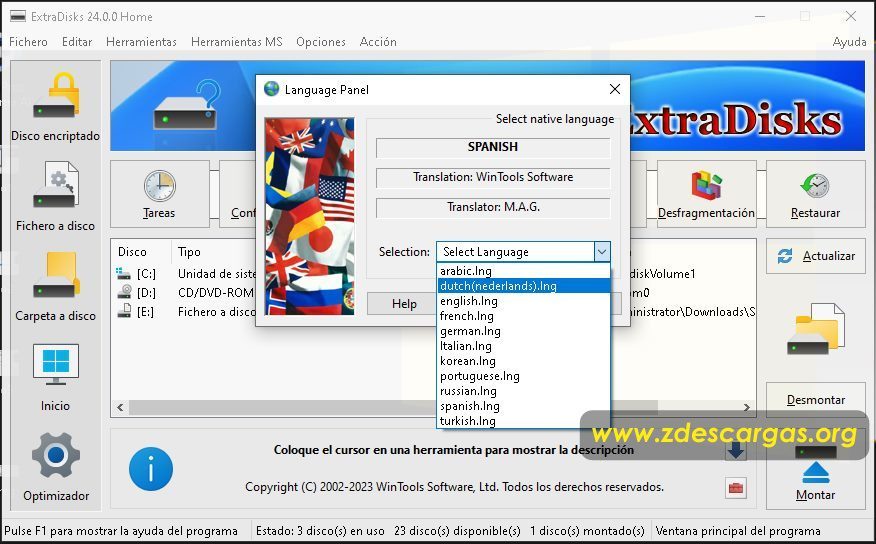Select arabic.lng from list
The image size is (876, 544).
523,271
